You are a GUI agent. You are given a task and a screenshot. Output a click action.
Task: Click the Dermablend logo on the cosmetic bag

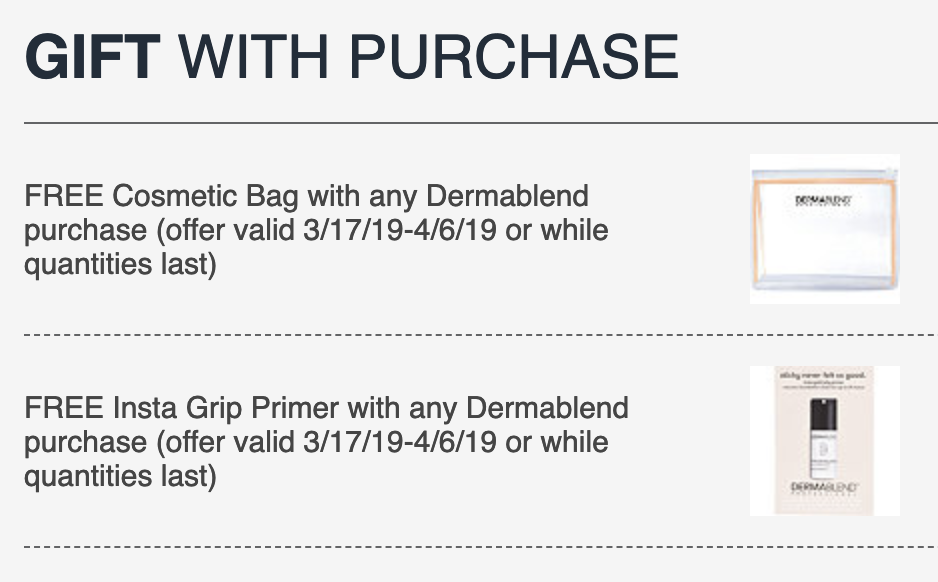823,201
